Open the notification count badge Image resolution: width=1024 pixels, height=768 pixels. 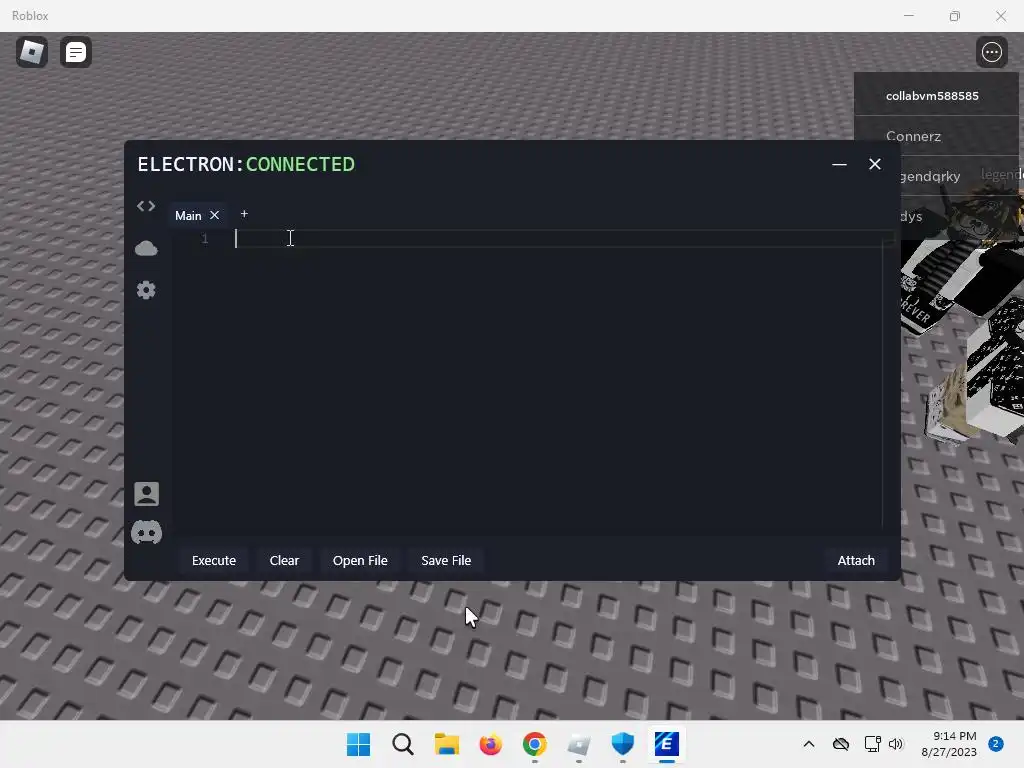996,744
